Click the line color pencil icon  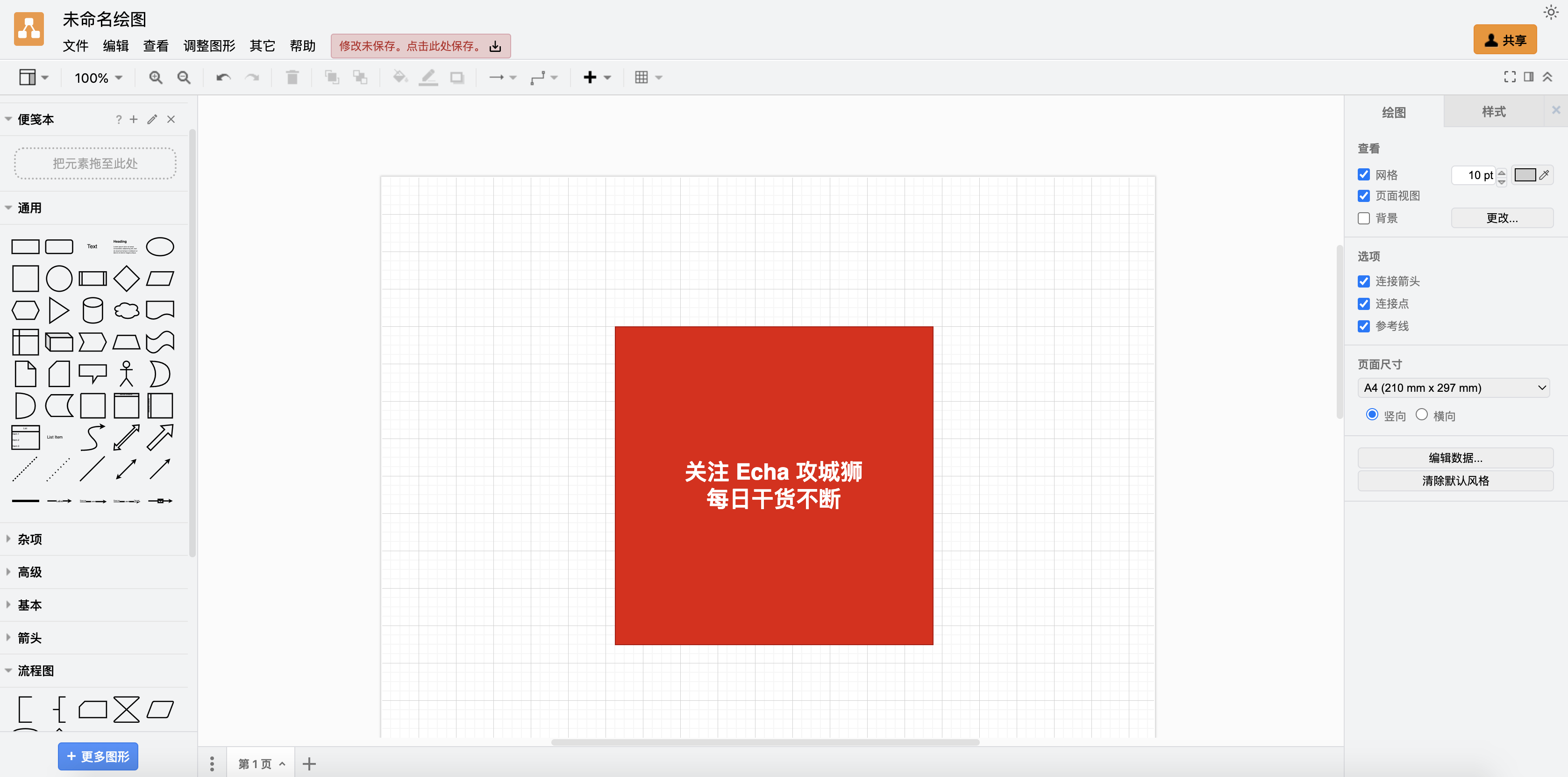428,77
